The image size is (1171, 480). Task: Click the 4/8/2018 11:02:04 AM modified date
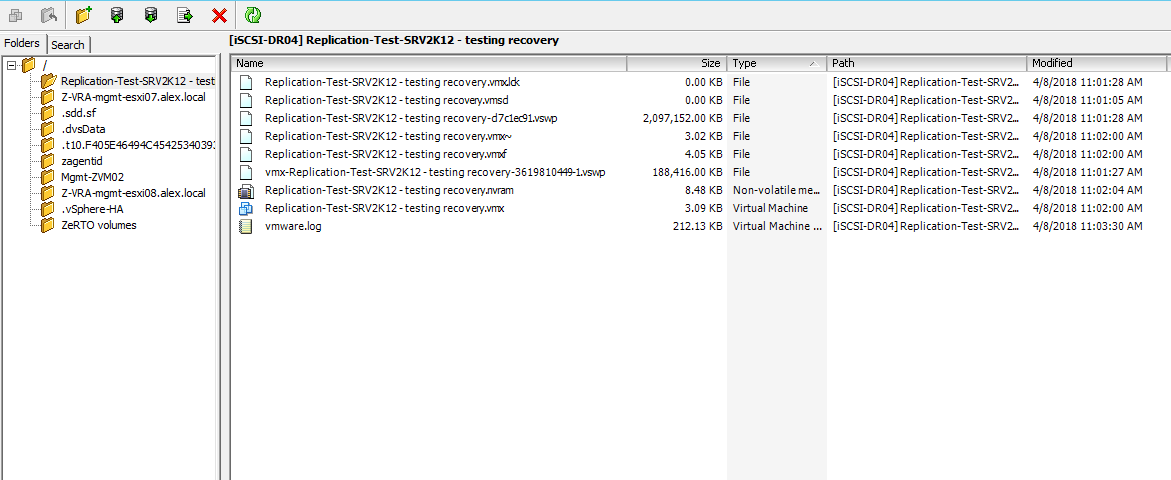pos(1087,190)
